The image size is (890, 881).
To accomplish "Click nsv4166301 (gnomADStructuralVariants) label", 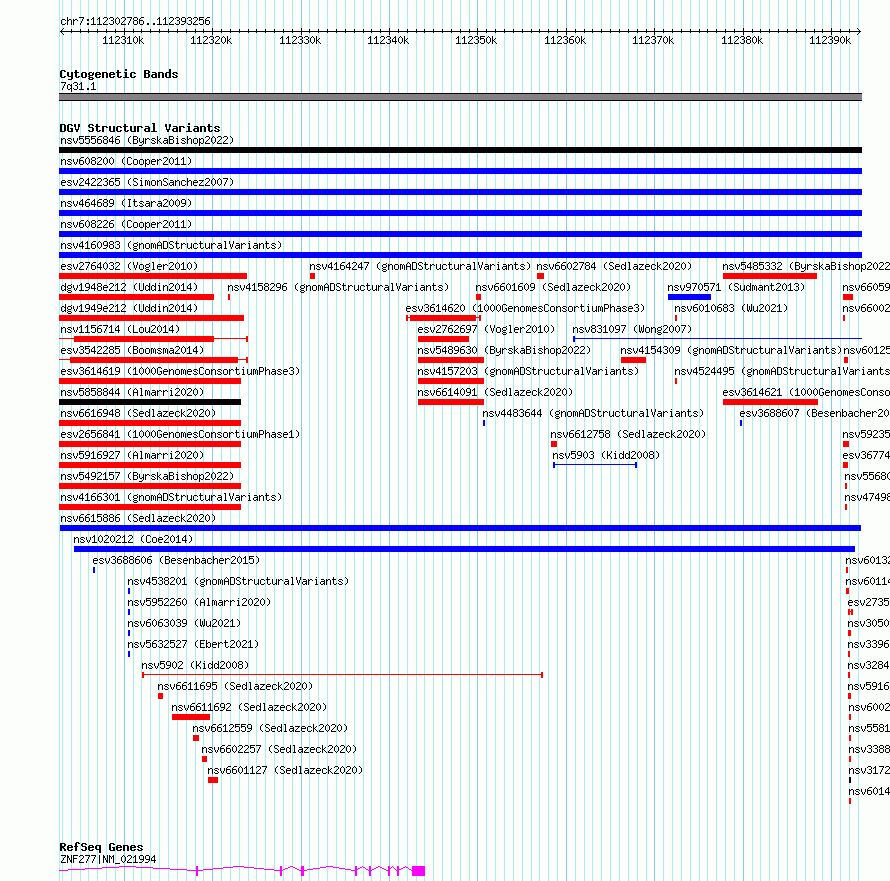I will (x=171, y=497).
